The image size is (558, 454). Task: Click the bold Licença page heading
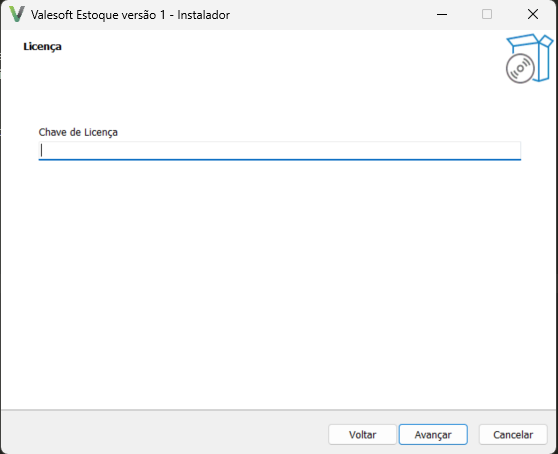point(42,47)
